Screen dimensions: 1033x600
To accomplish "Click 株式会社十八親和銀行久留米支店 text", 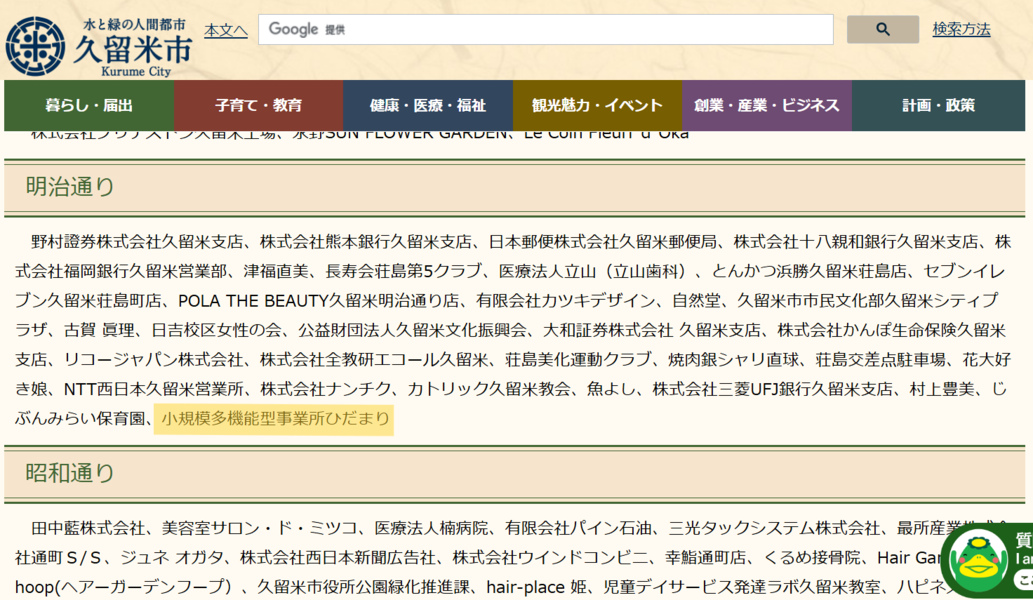I will [856, 242].
